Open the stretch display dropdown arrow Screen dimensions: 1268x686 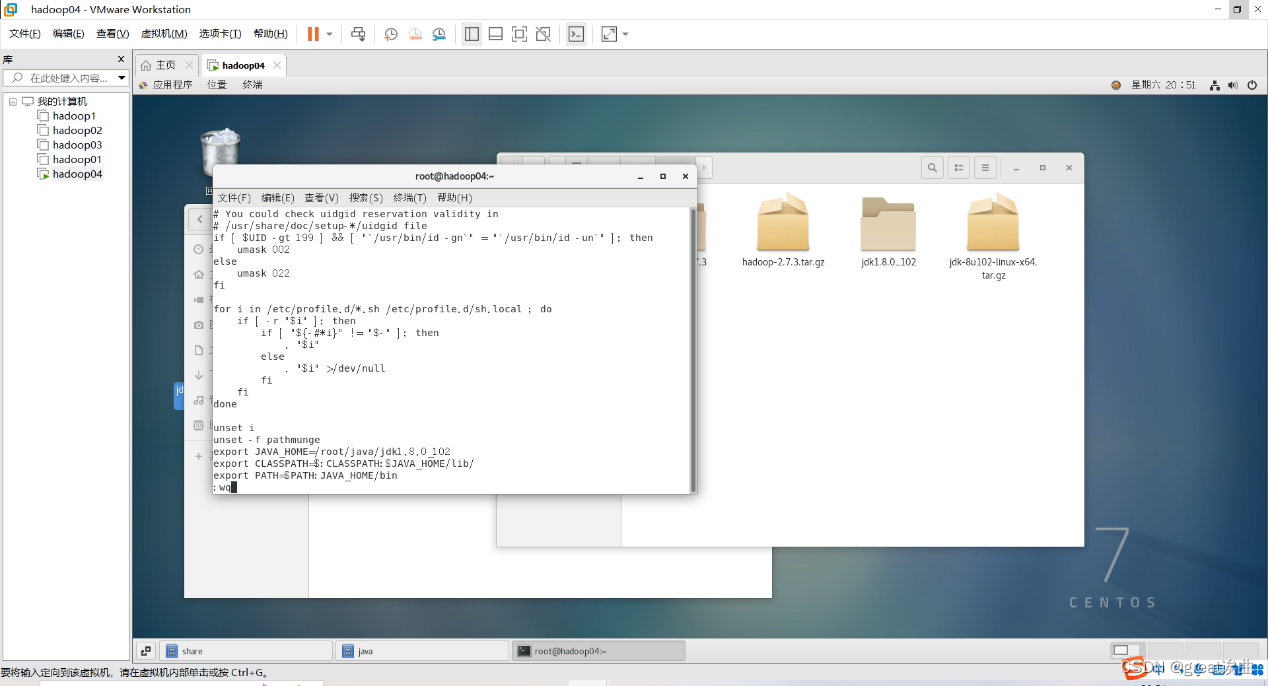(x=626, y=34)
